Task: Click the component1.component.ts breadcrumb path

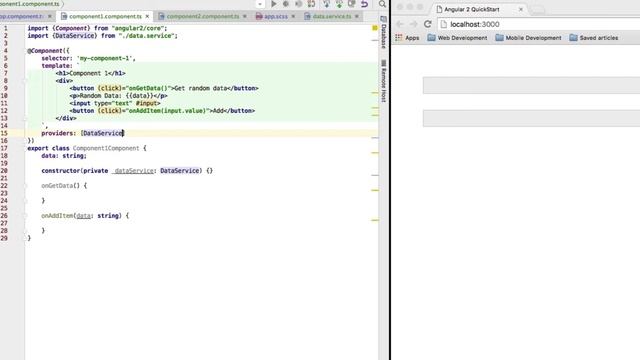Action: click(x=29, y=4)
